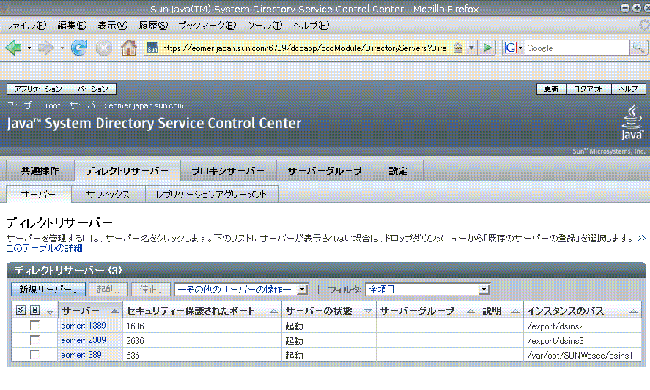Open the ヘルプ menu in the menu bar

click(311, 26)
